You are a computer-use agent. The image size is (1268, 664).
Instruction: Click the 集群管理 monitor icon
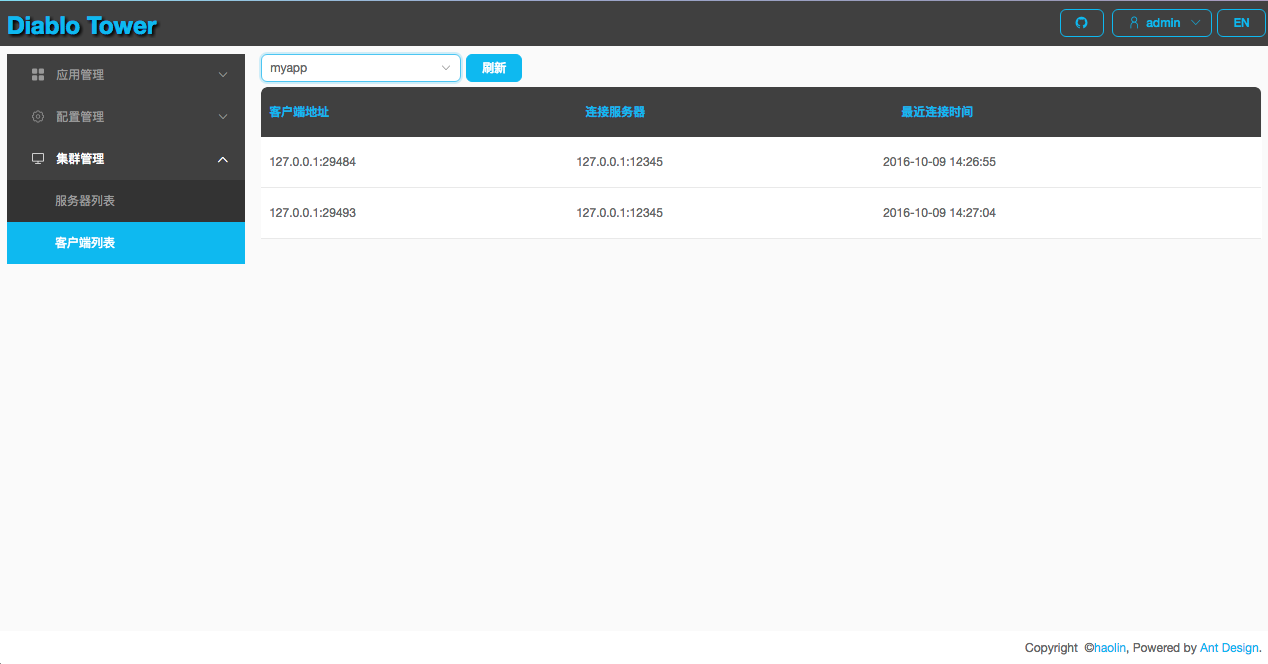coord(38,159)
